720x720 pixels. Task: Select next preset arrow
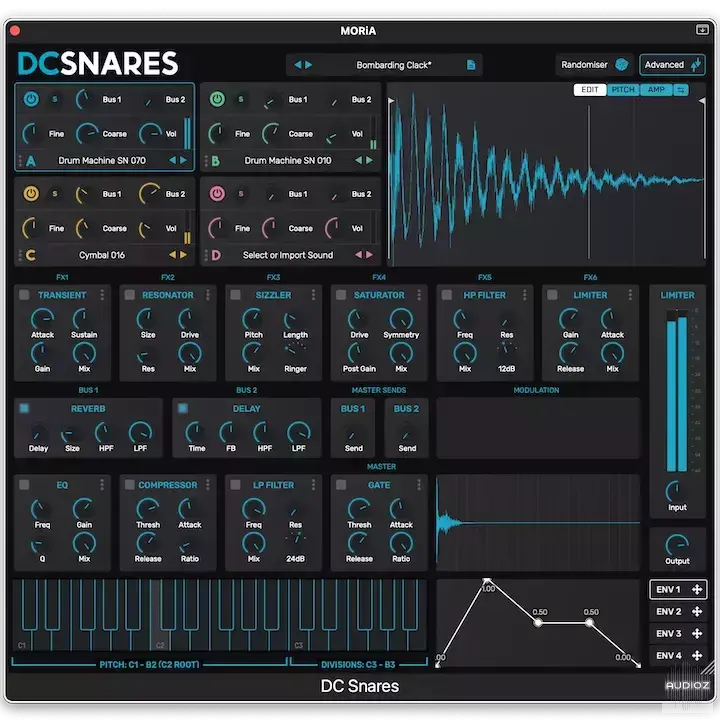tap(309, 65)
